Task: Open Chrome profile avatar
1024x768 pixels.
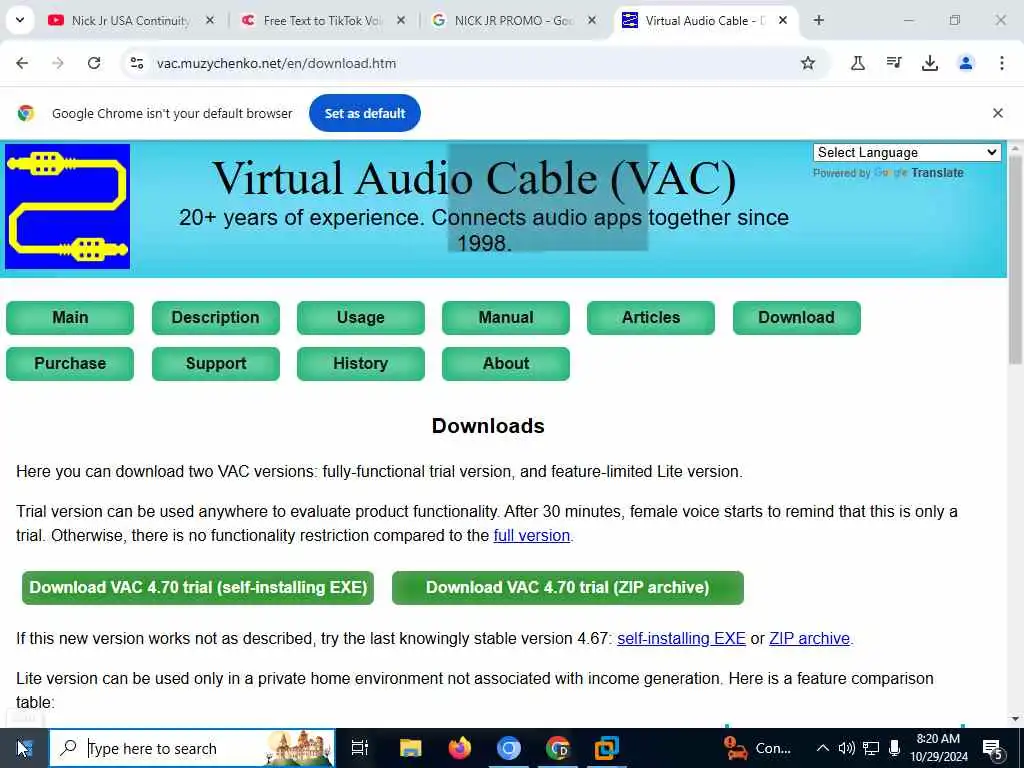Action: 966,63
